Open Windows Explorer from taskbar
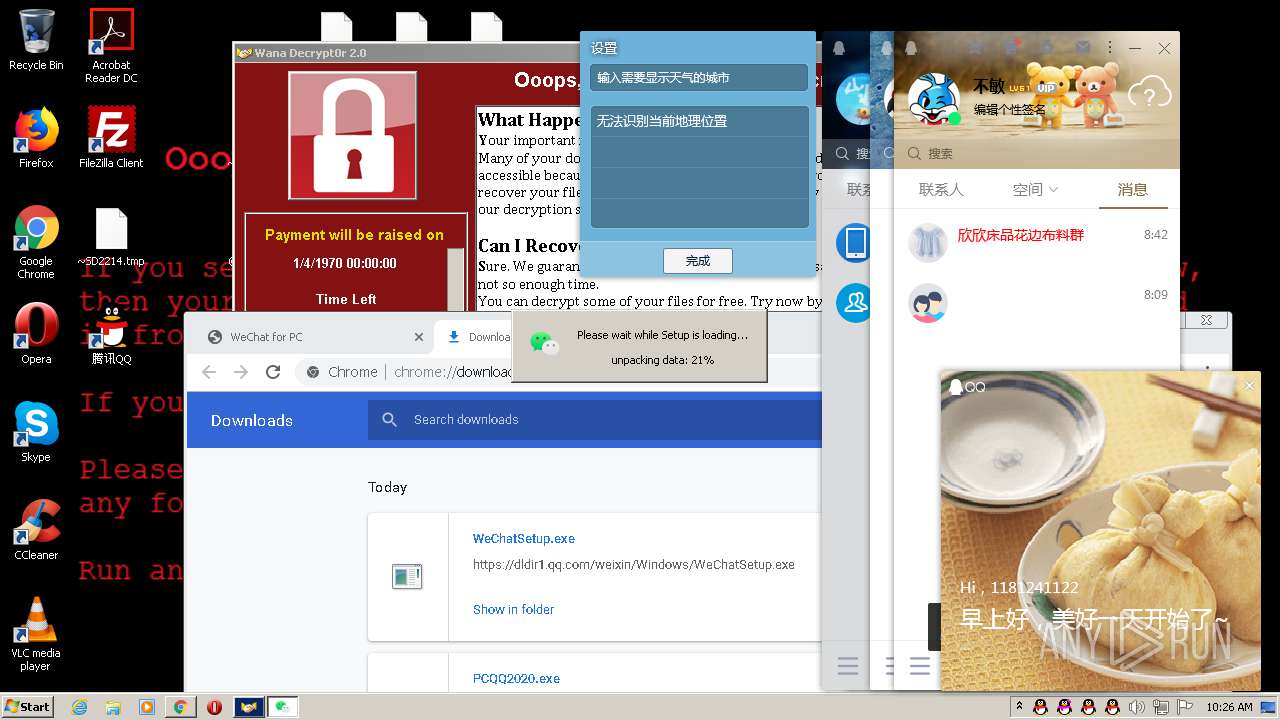 (113, 707)
